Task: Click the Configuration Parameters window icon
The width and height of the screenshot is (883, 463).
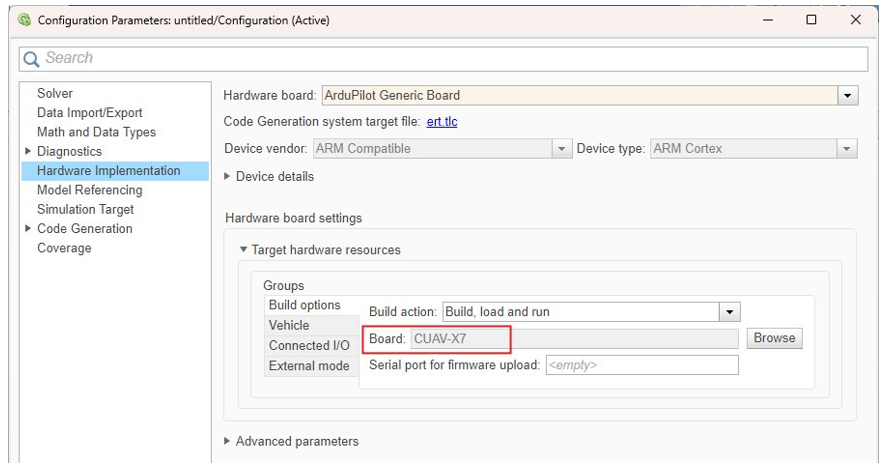Action: pos(24,20)
